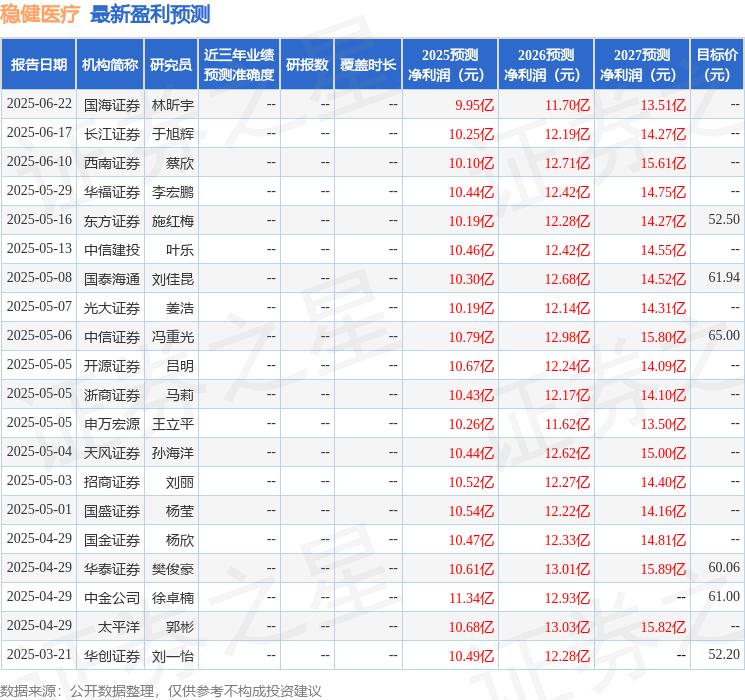Click 国海证券 institution name
745x700 pixels.
pyautogui.click(x=112, y=105)
